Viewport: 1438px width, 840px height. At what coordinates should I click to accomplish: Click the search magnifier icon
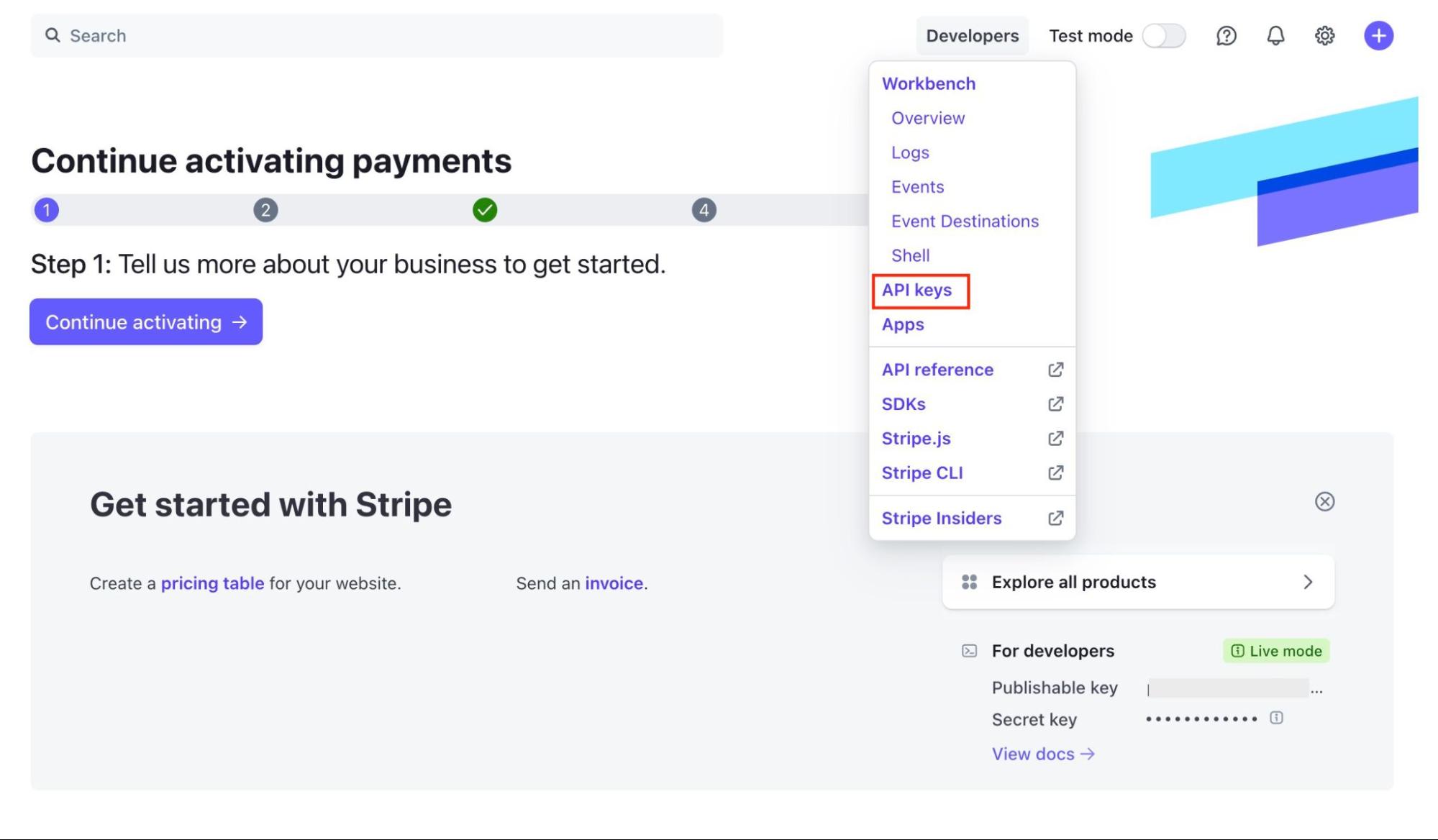pos(53,35)
